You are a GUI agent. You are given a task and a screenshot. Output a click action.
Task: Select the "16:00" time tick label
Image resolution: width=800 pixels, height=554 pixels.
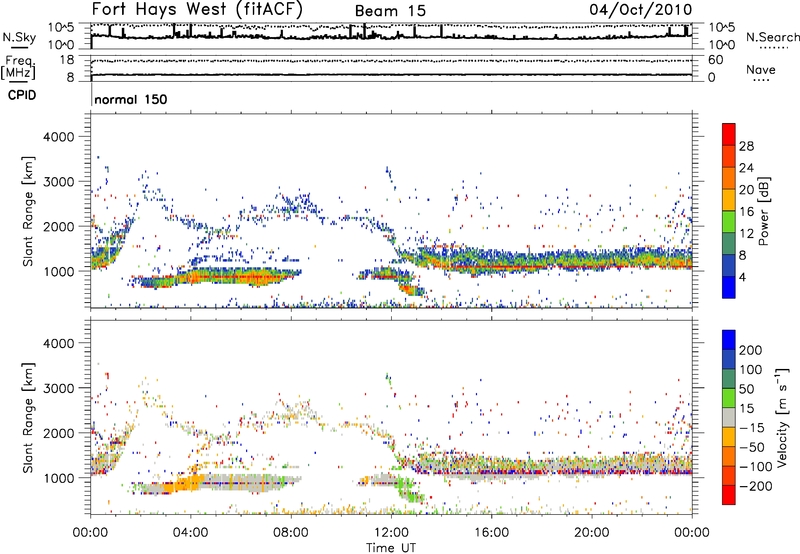[491, 533]
